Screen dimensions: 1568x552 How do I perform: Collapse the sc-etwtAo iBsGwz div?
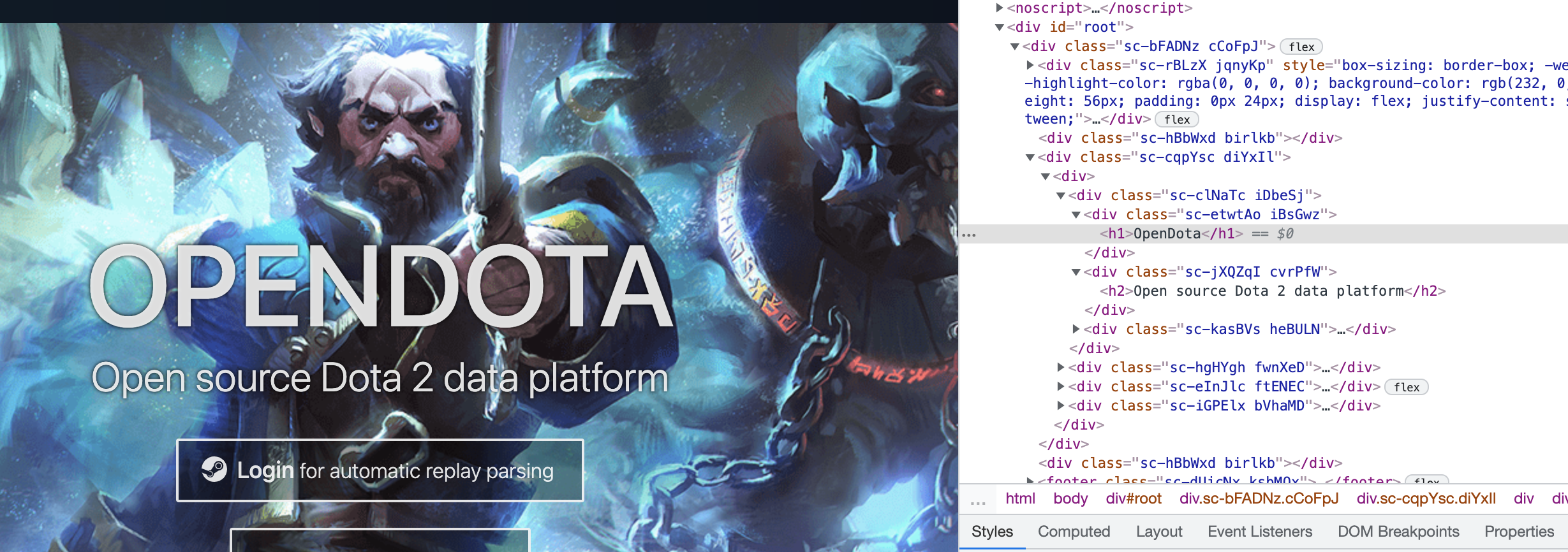click(x=1076, y=215)
